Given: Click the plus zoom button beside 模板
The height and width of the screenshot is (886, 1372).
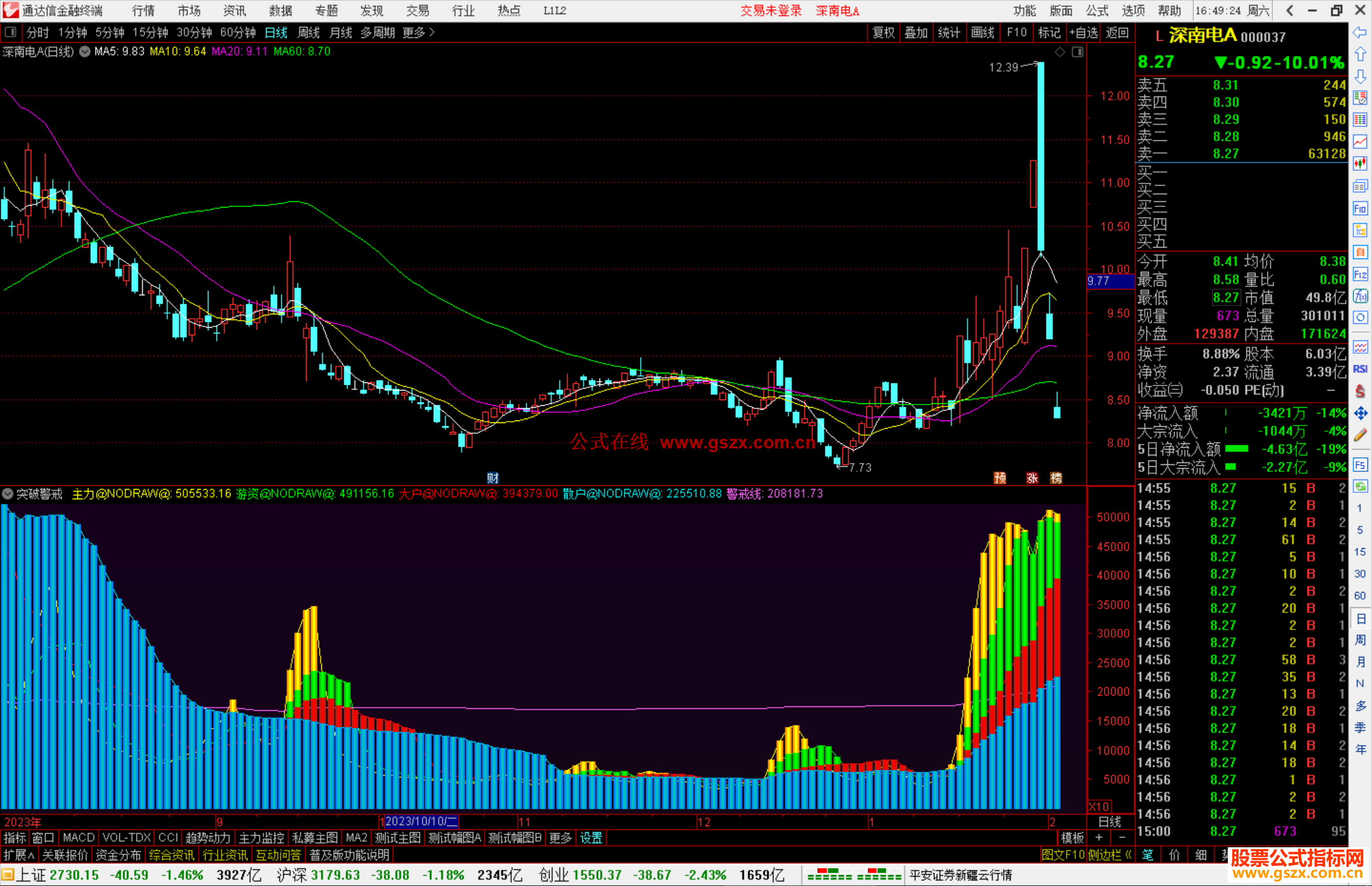Looking at the screenshot, I should 1100,838.
